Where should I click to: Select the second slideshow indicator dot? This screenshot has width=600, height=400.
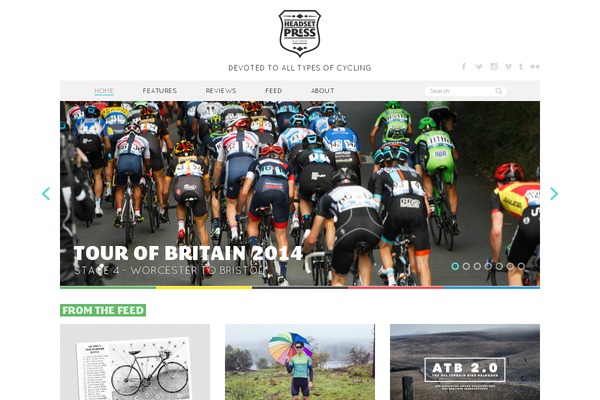[x=466, y=266]
